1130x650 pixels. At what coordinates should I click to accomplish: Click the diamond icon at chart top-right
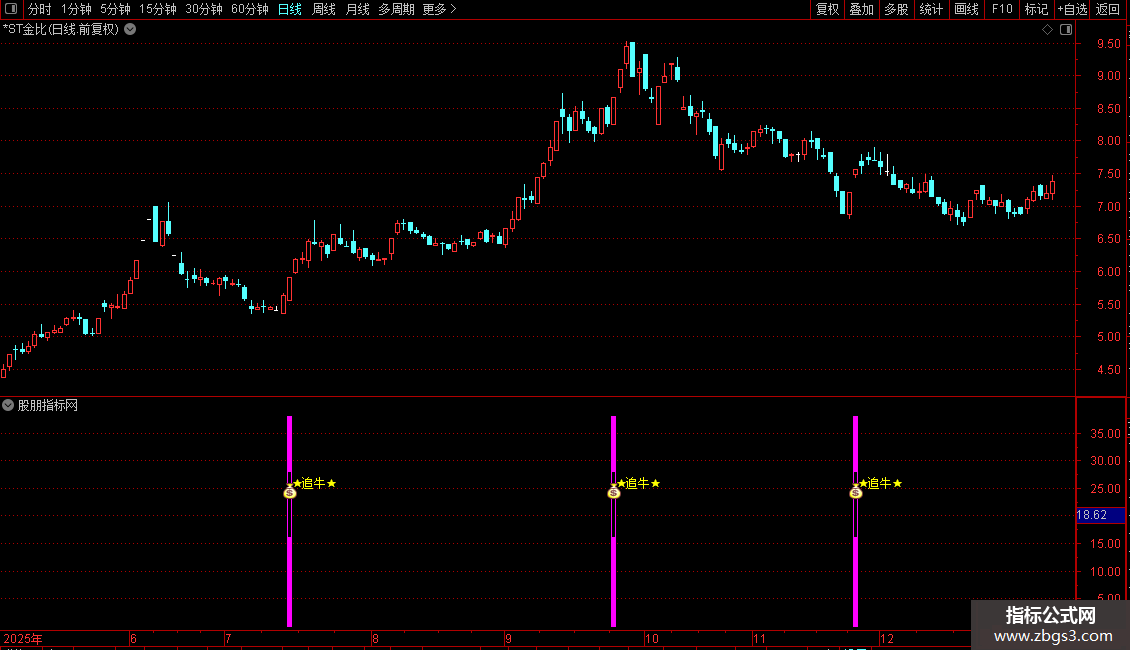[x=1048, y=29]
